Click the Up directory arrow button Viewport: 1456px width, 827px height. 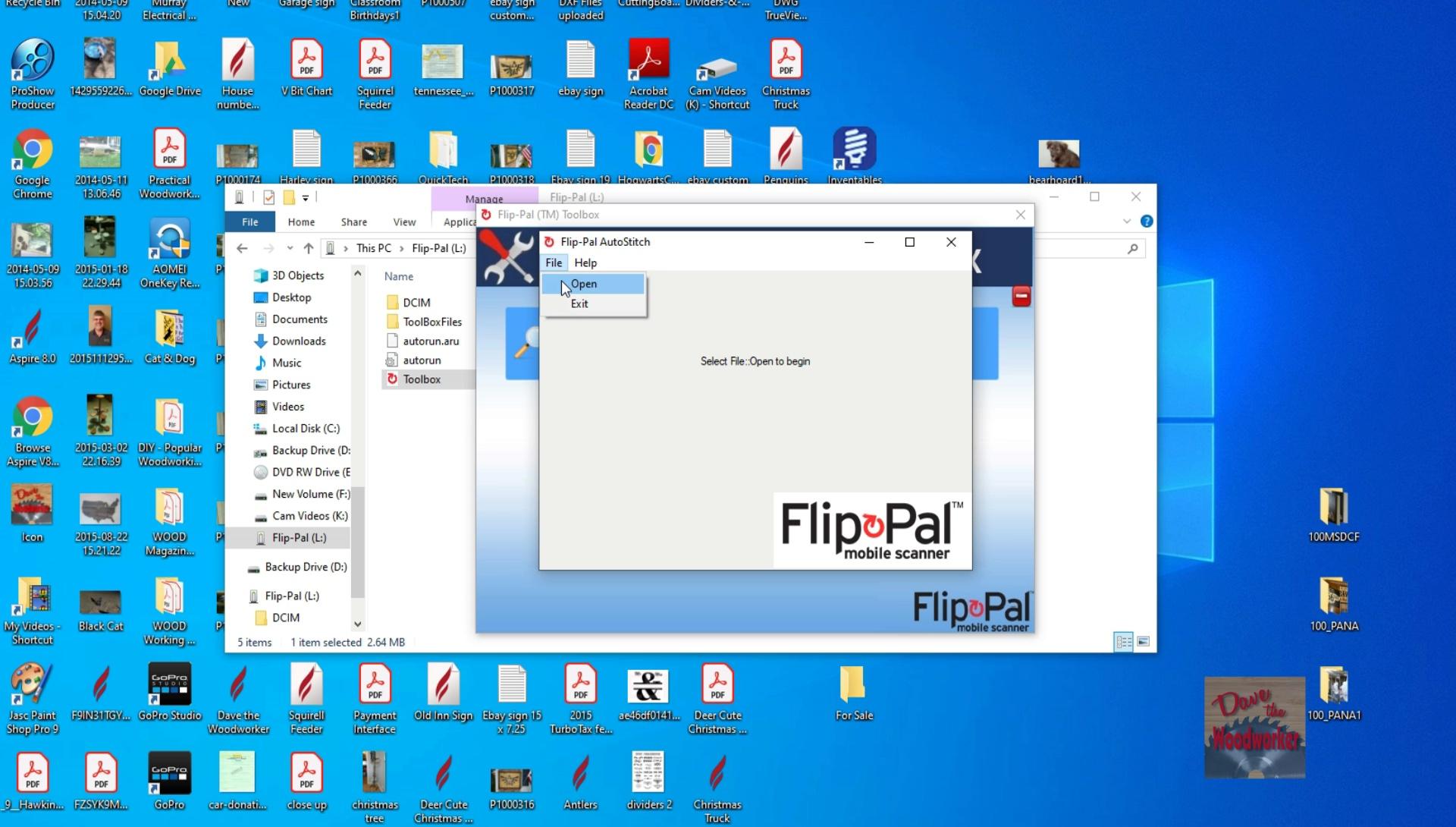coord(309,248)
